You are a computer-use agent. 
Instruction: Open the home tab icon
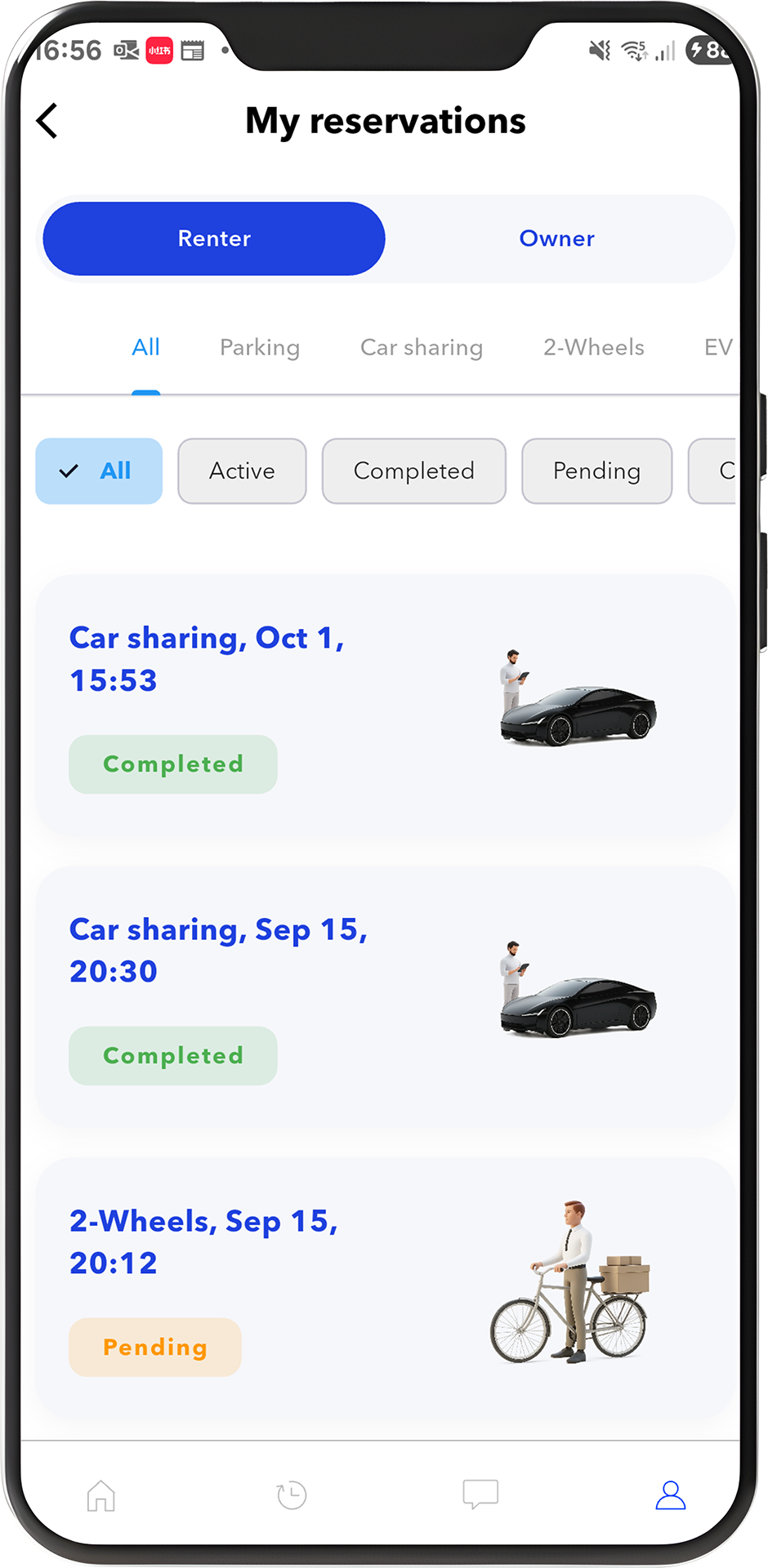[x=101, y=1495]
